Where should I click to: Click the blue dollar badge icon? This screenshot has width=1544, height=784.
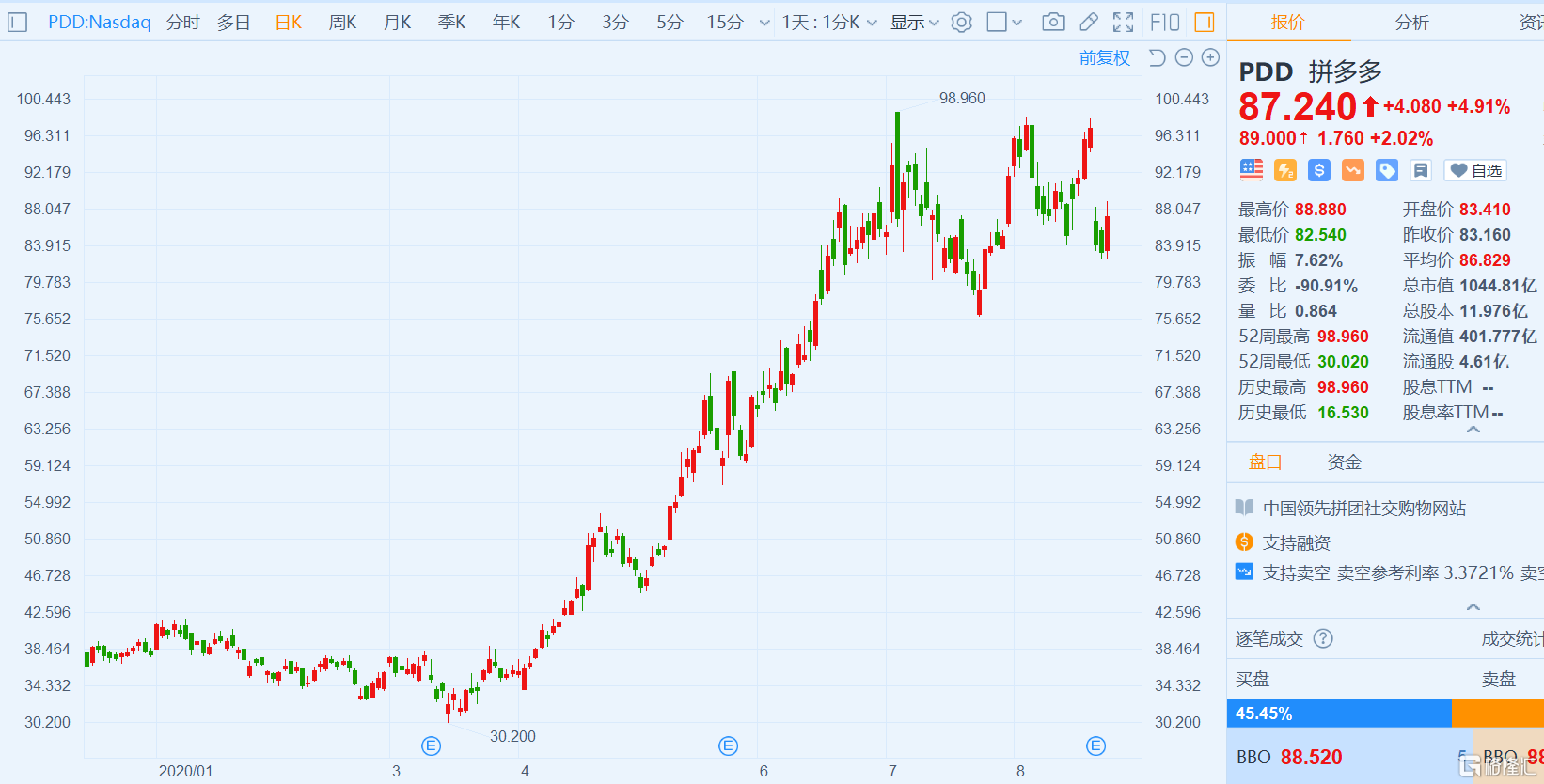[x=1319, y=170]
